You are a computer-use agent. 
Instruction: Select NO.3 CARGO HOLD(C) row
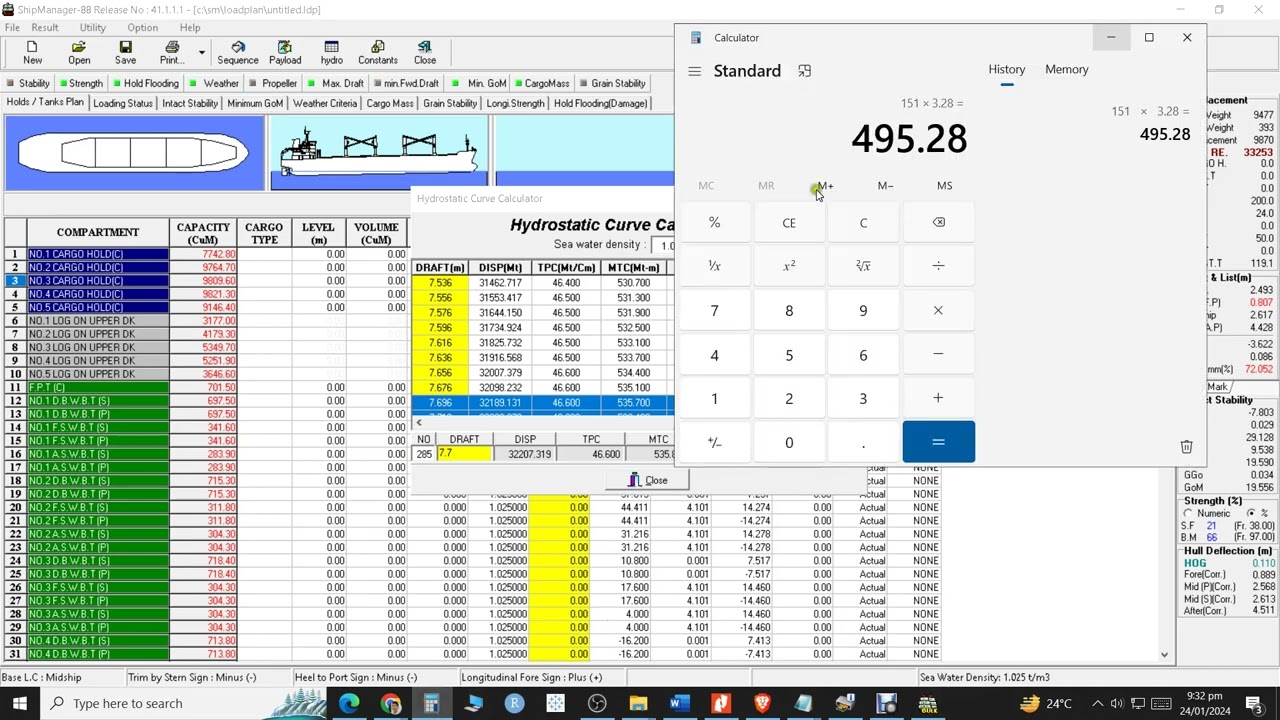point(98,281)
